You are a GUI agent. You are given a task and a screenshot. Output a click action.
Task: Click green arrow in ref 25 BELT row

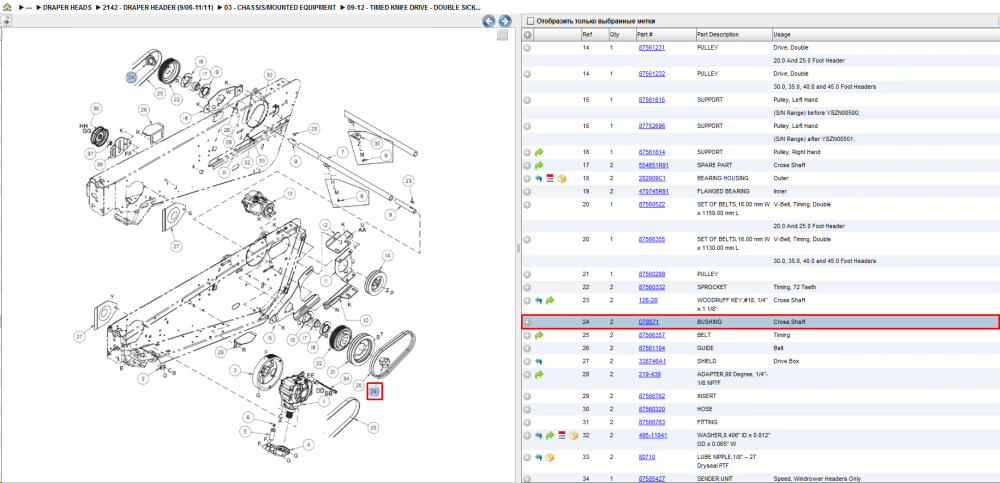click(539, 335)
